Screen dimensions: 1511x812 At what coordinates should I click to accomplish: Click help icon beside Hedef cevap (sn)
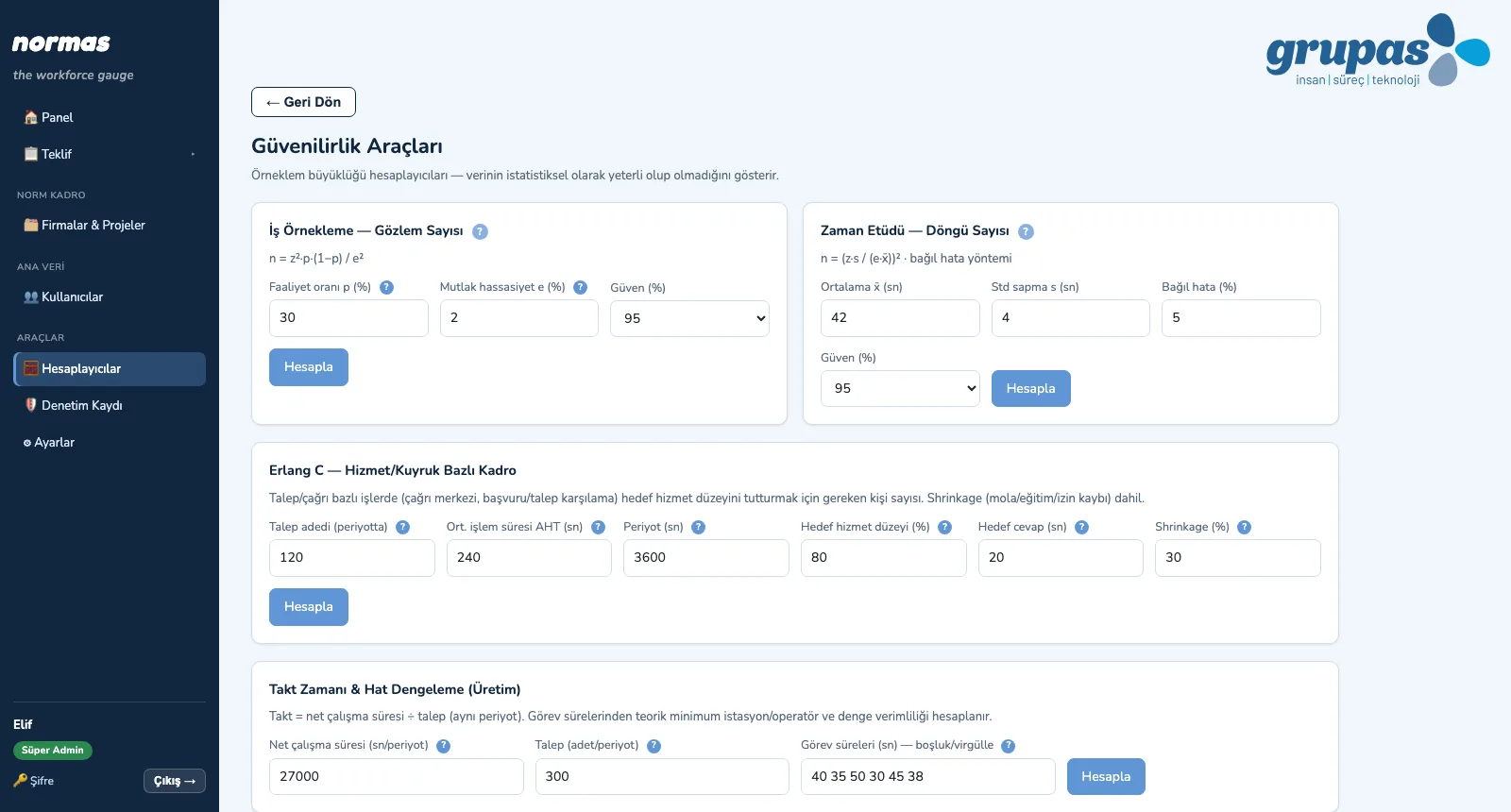[1081, 527]
